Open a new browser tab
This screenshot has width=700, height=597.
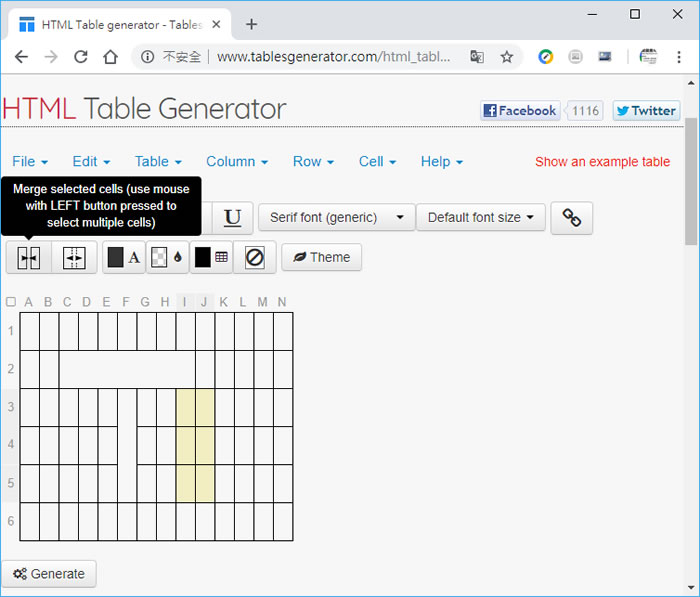[x=251, y=24]
